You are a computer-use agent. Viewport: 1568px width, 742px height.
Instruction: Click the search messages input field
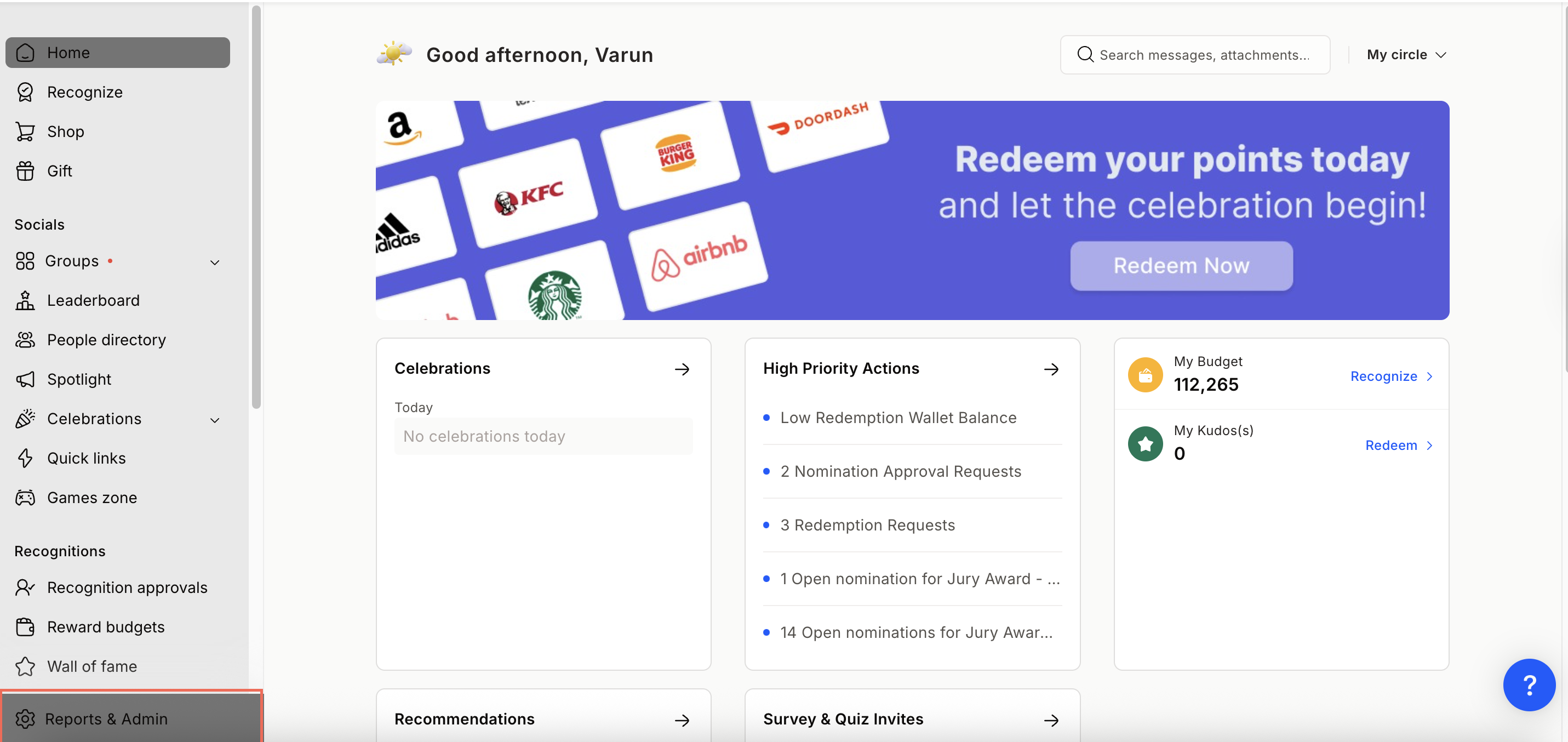(x=1194, y=55)
